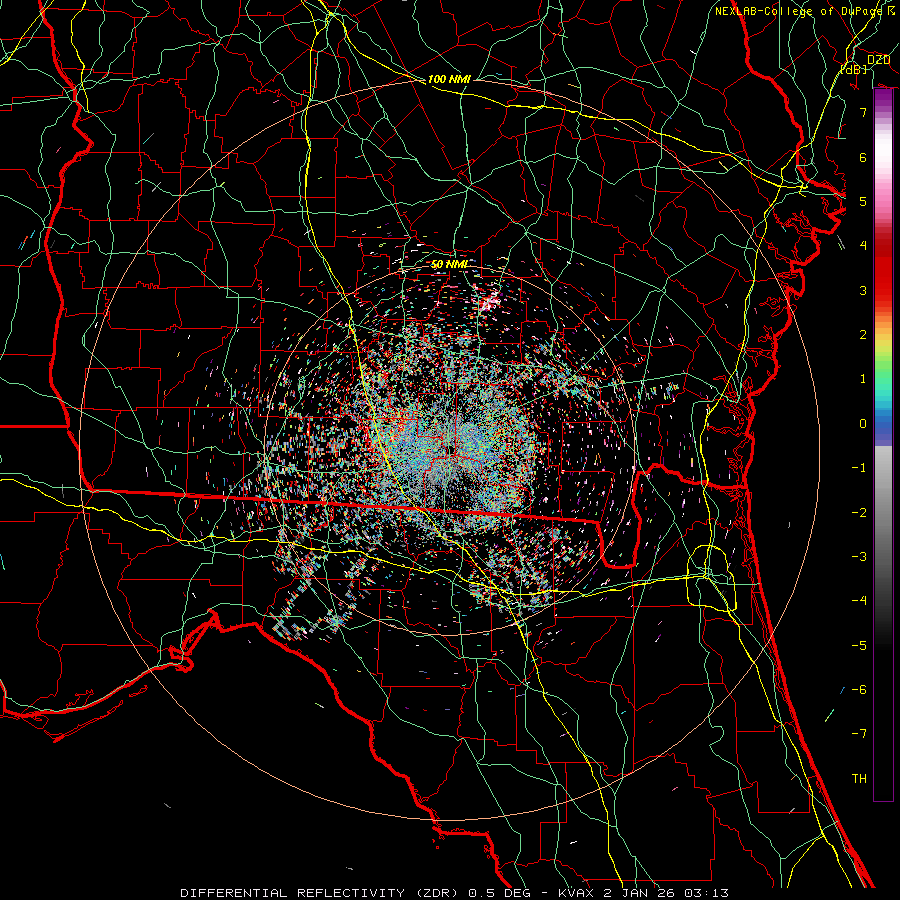Click the 3 dB scale label
Viewport: 900px width, 900px height.
tap(863, 290)
